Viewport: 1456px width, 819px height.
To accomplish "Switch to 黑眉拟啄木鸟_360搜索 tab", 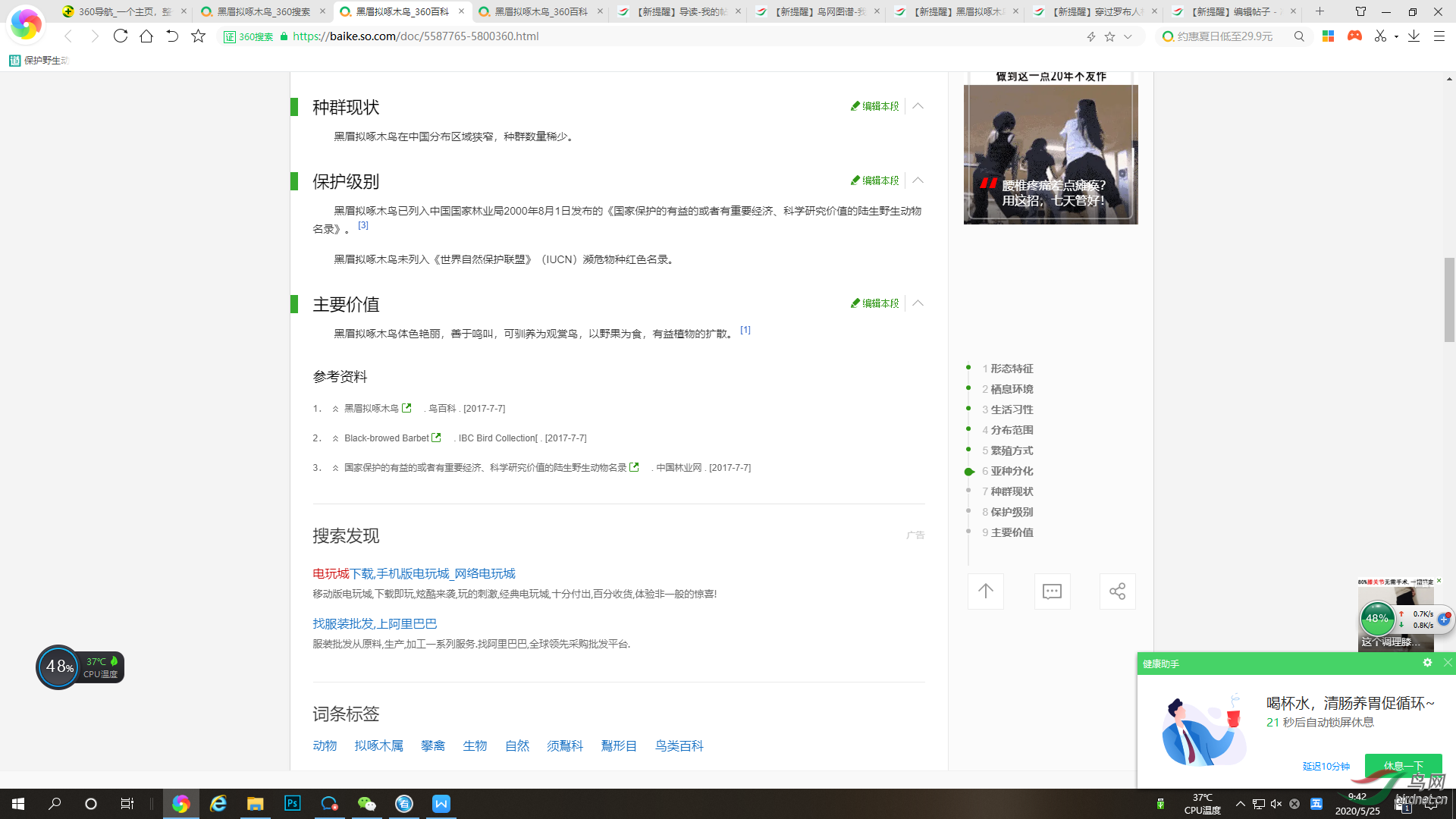I will [262, 11].
